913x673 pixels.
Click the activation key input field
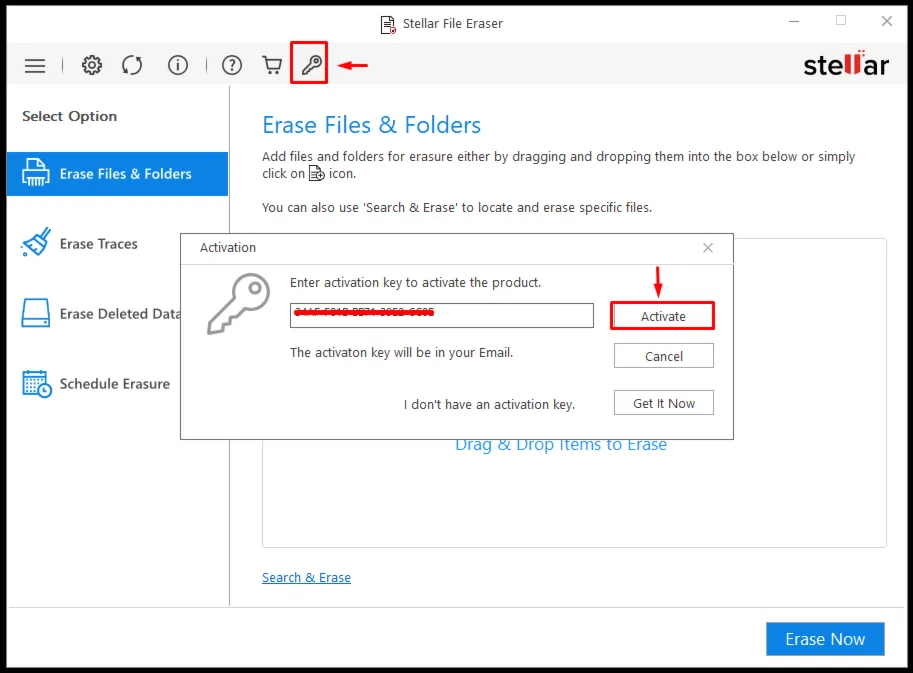(x=441, y=316)
